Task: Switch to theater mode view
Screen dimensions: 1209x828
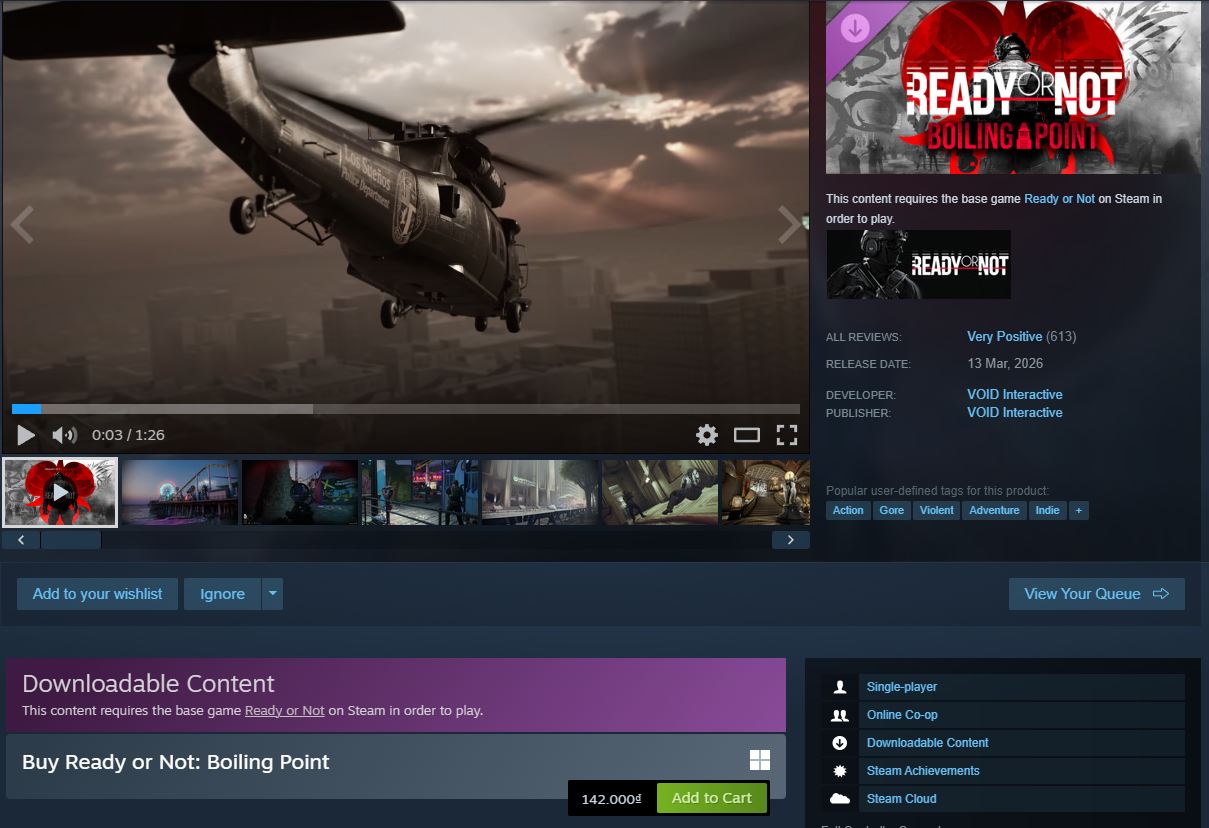Action: click(746, 434)
